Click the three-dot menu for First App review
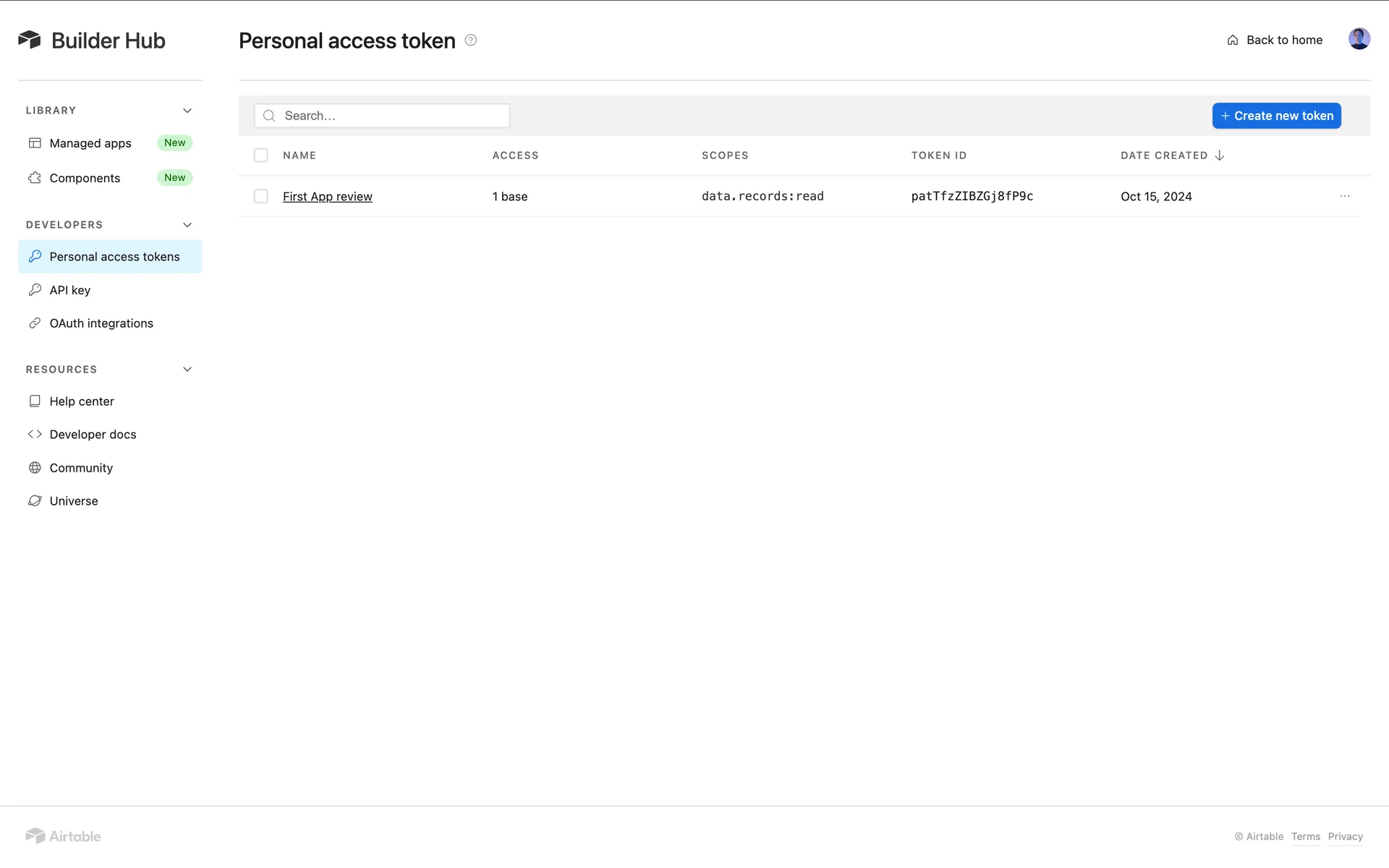The image size is (1389, 868). pyautogui.click(x=1344, y=196)
